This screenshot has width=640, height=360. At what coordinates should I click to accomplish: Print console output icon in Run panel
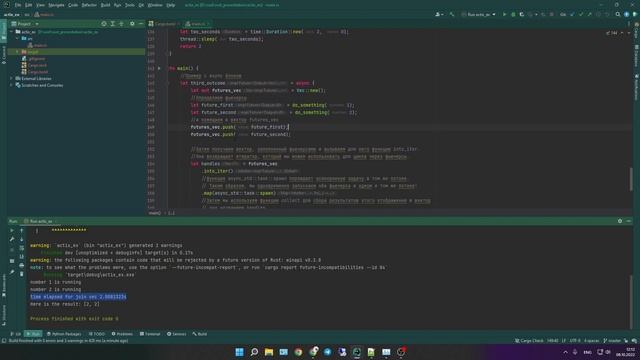[x=22, y=265]
